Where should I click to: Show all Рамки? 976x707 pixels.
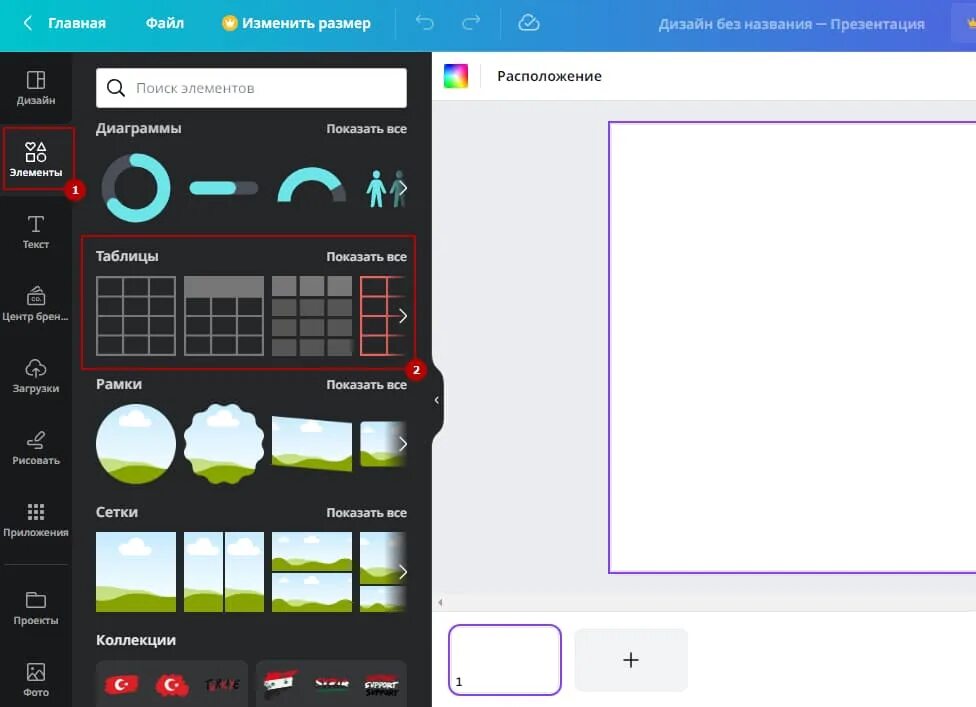[367, 385]
